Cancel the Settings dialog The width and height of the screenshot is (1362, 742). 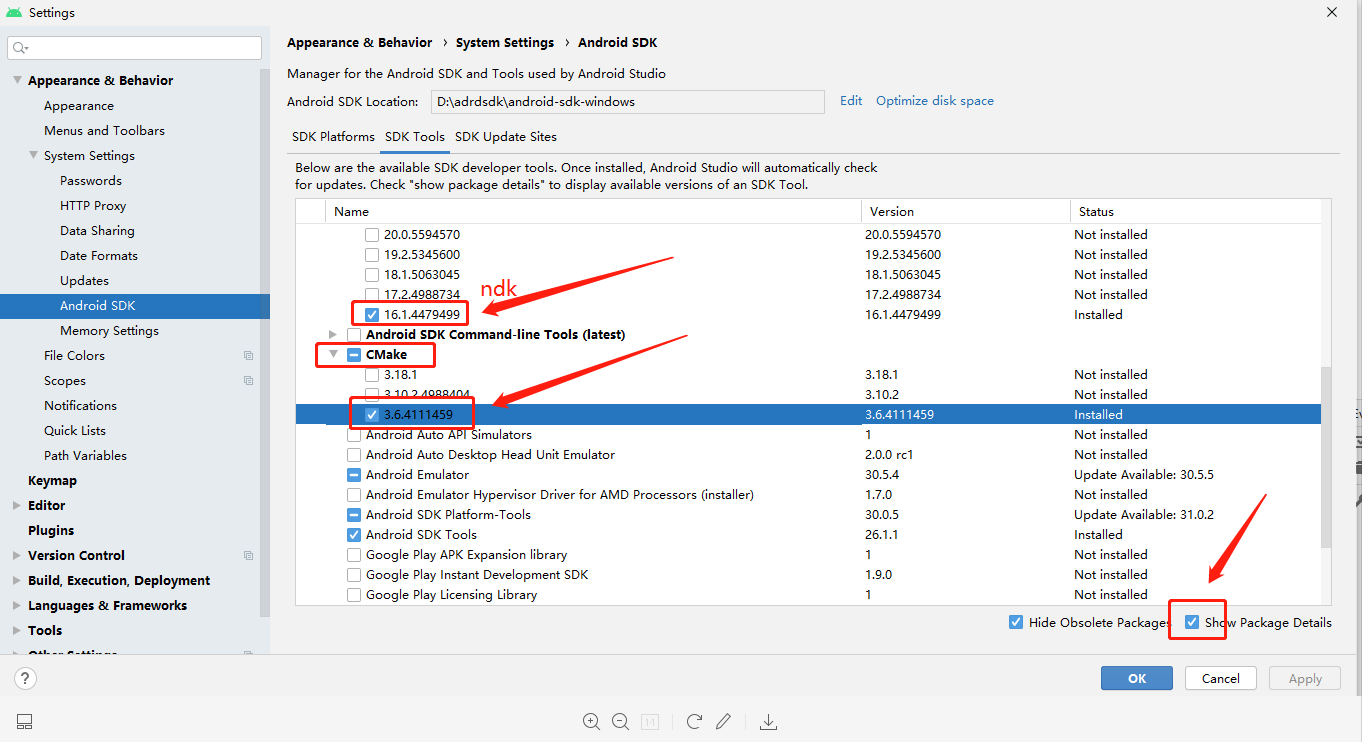pos(1221,678)
